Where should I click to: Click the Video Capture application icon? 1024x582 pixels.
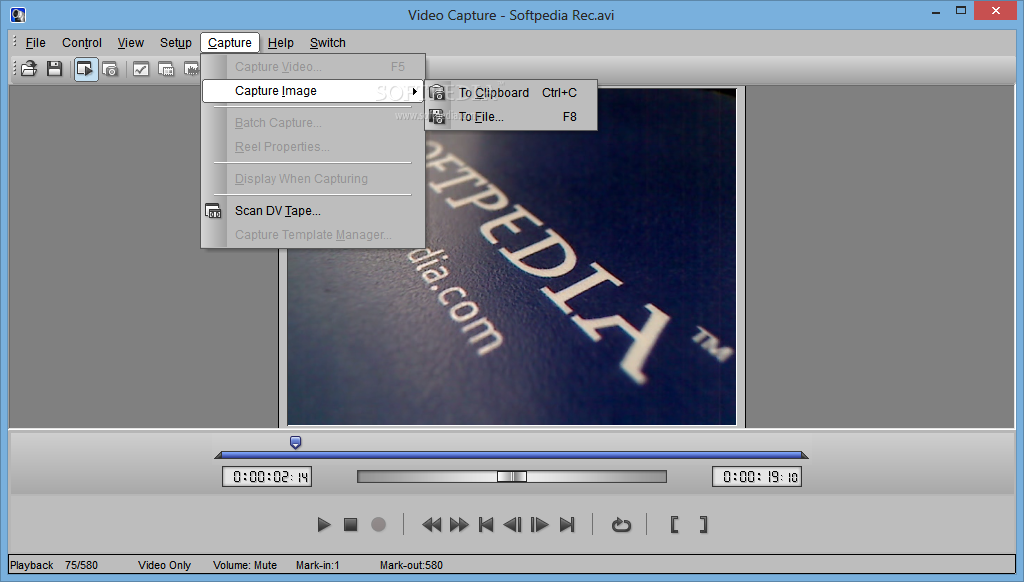(x=18, y=14)
